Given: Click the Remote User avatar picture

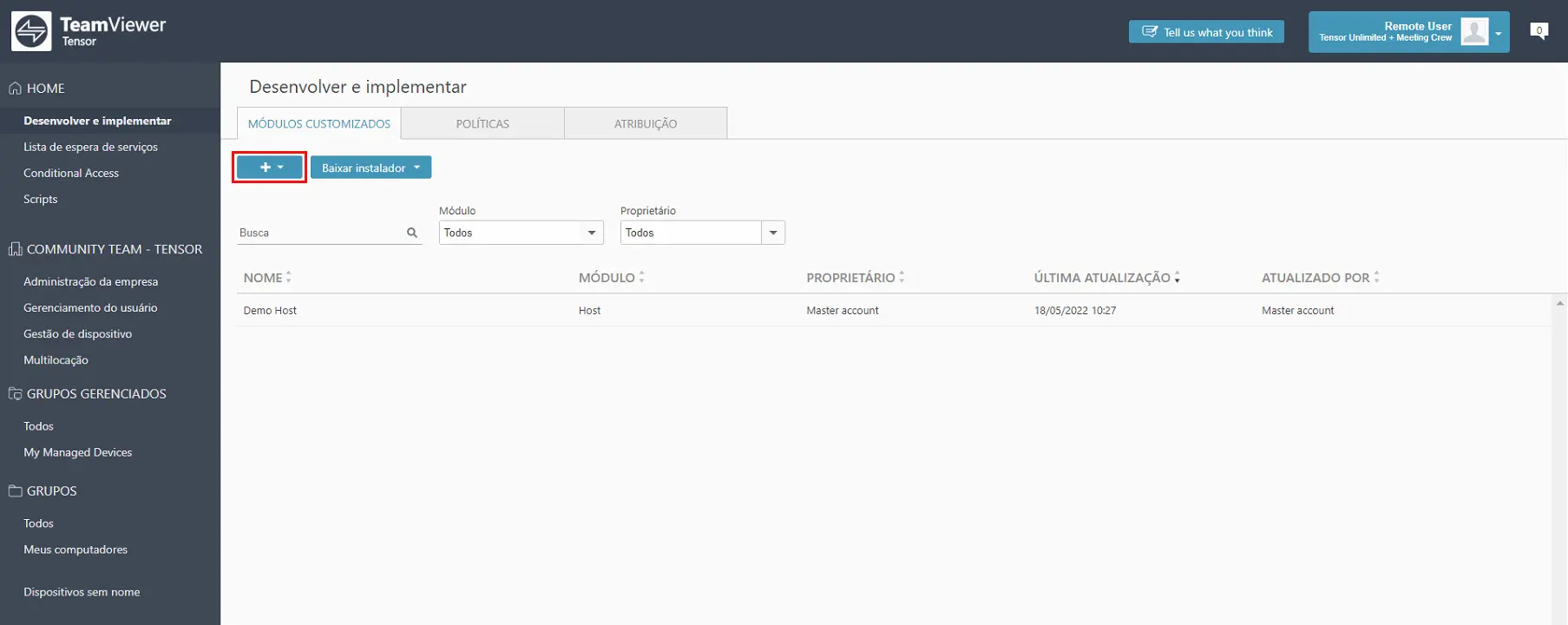Looking at the screenshot, I should coord(1474,31).
